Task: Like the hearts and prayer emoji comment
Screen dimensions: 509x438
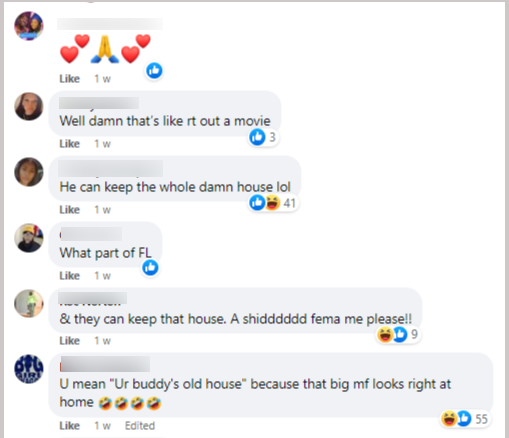Action: (x=69, y=79)
